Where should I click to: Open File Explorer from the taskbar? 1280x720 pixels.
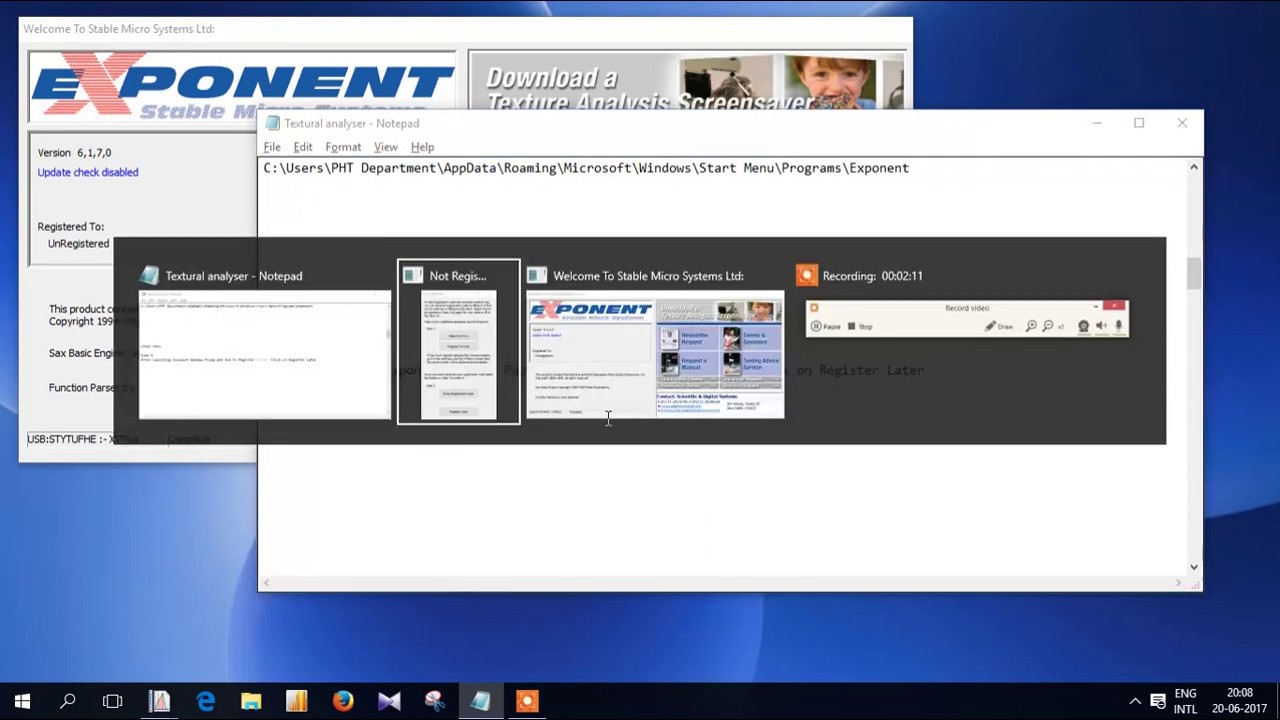(x=251, y=701)
